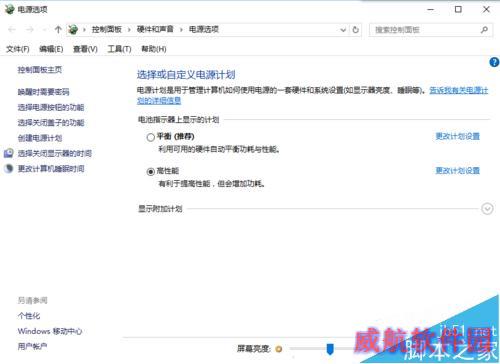Screen dimensions: 500x364
Task: Go up one level with up arrow
Action: click(x=58, y=30)
